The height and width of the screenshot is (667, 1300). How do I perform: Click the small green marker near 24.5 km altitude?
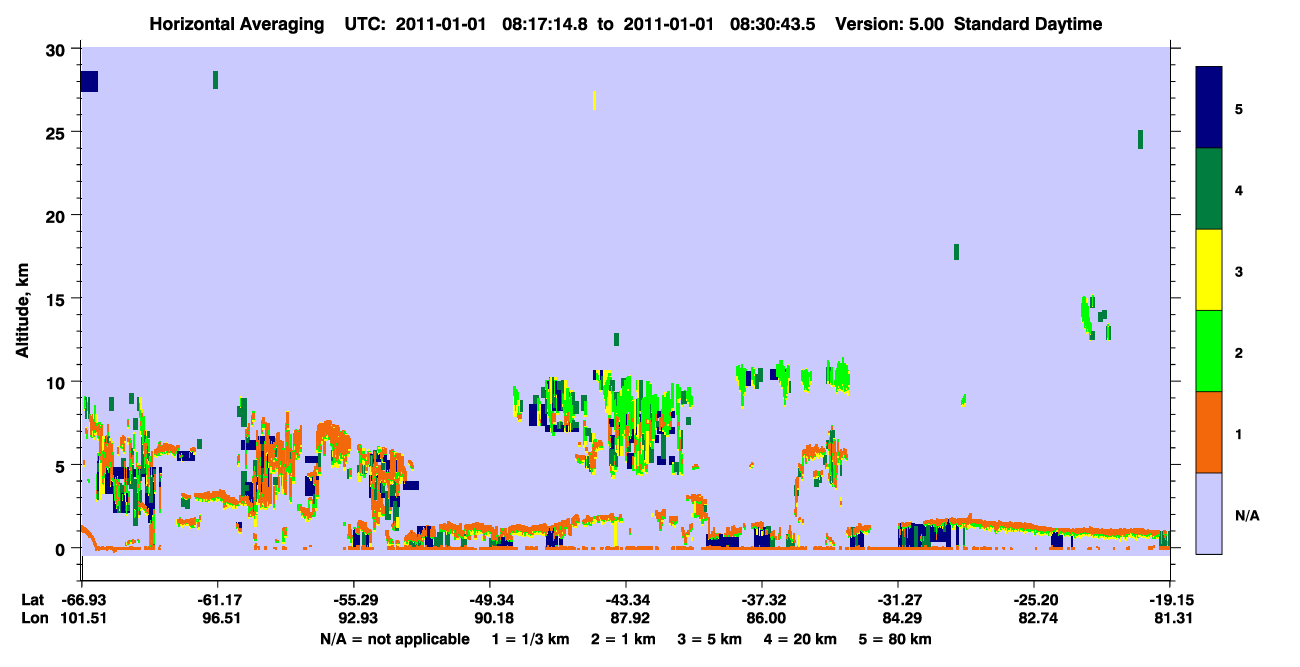click(1140, 140)
